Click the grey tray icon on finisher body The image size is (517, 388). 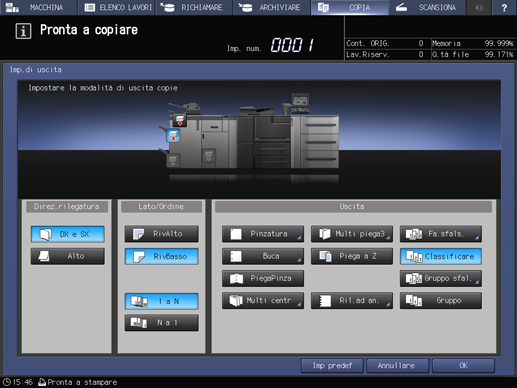coord(209,155)
